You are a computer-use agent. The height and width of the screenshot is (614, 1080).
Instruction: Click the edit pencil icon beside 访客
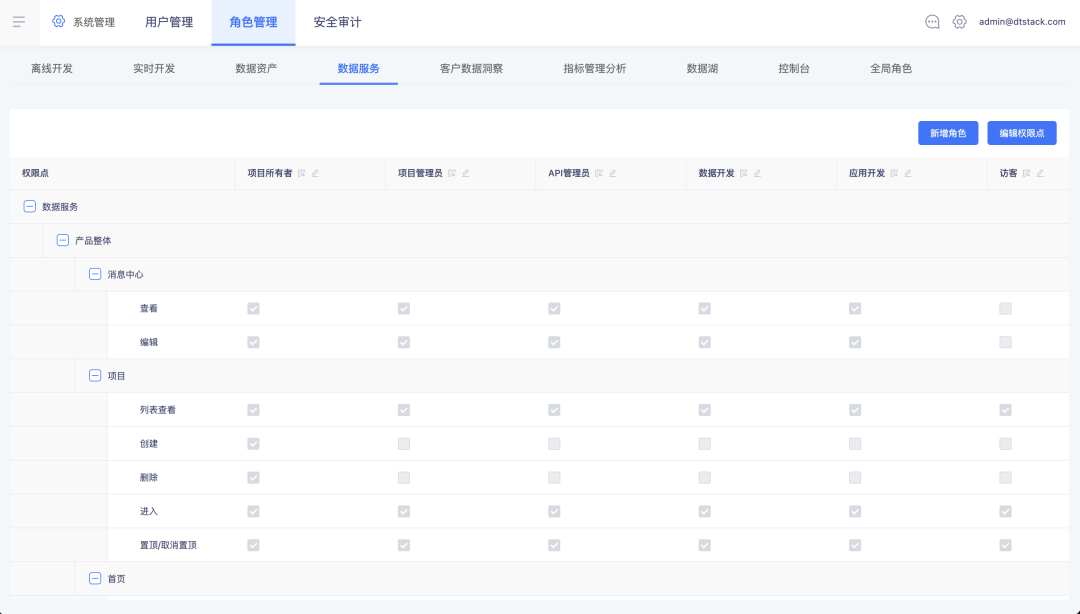1040,173
